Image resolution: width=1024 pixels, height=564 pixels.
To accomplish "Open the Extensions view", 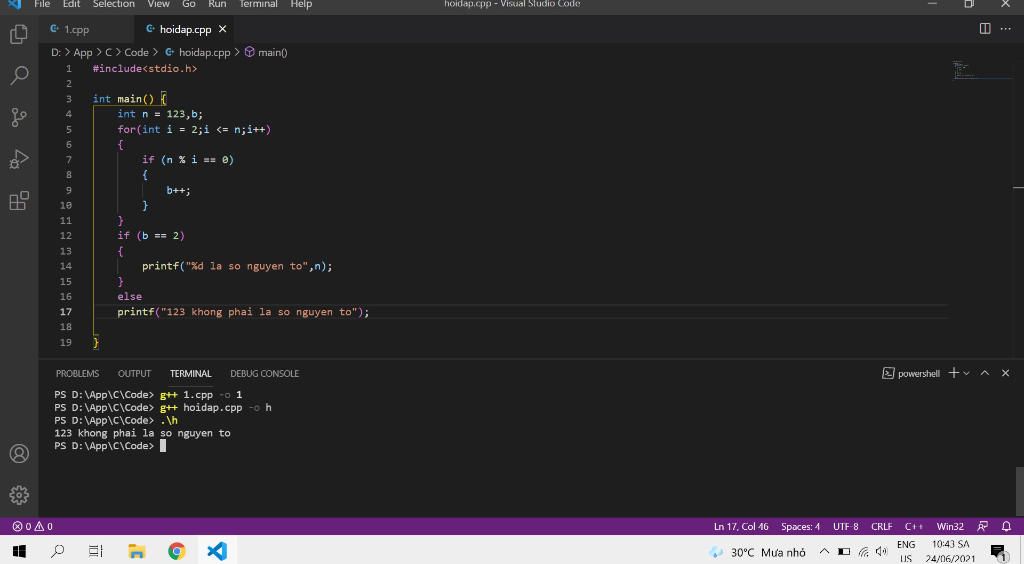I will [x=19, y=201].
